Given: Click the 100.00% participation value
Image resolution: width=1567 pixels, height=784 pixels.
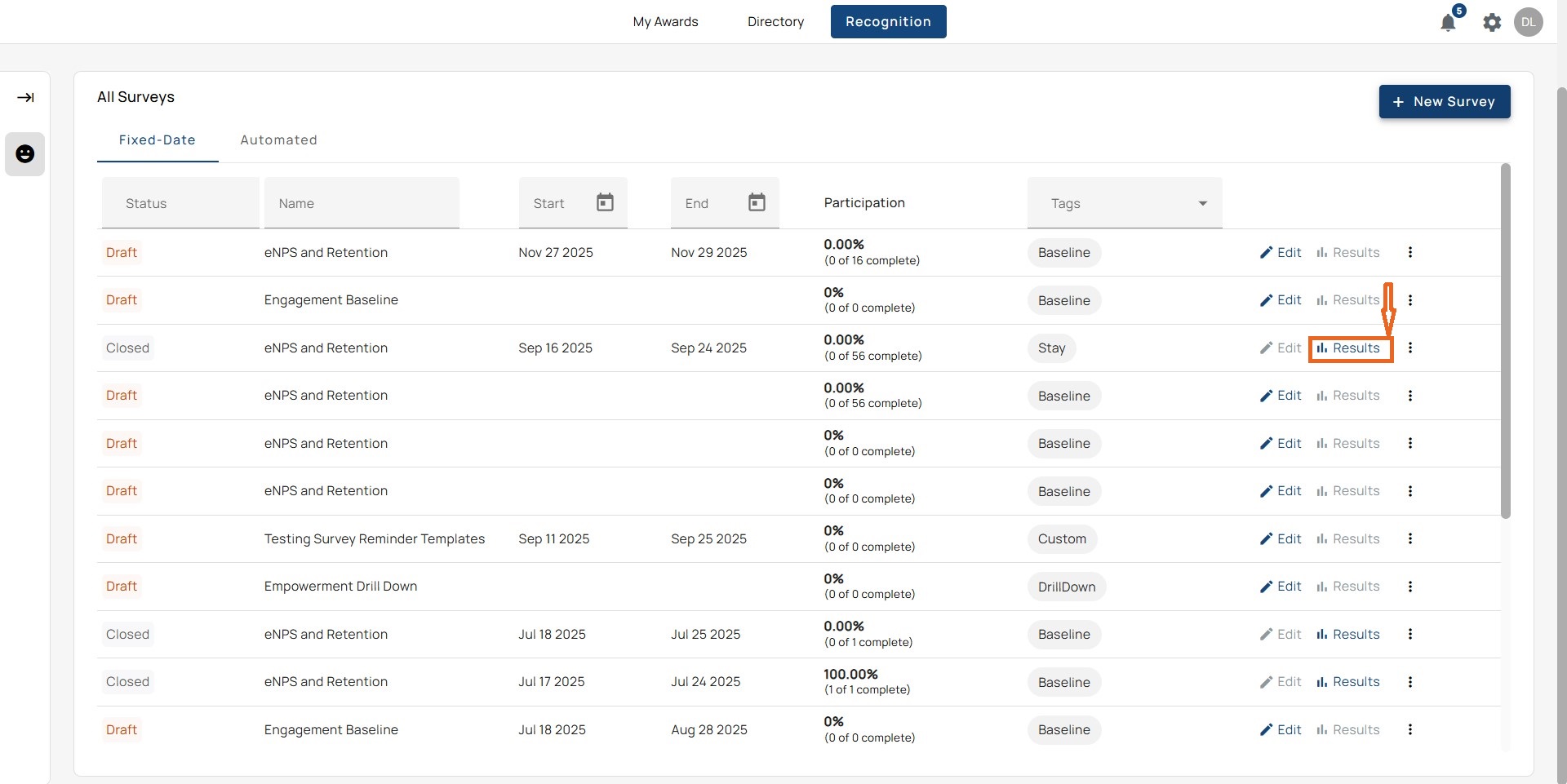Looking at the screenshot, I should (850, 674).
